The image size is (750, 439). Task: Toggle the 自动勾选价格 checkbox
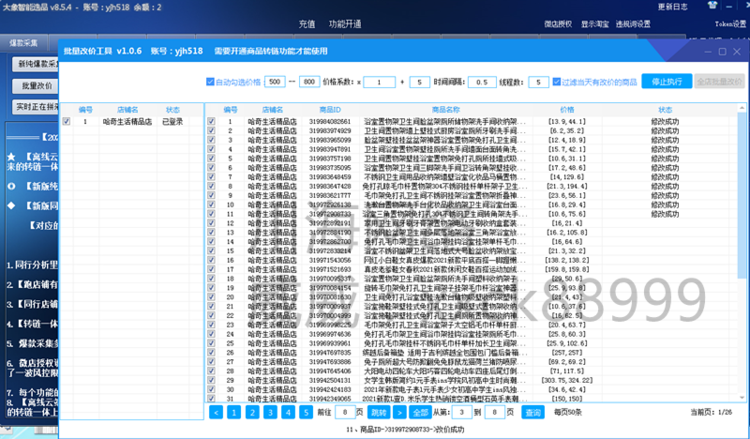[209, 82]
